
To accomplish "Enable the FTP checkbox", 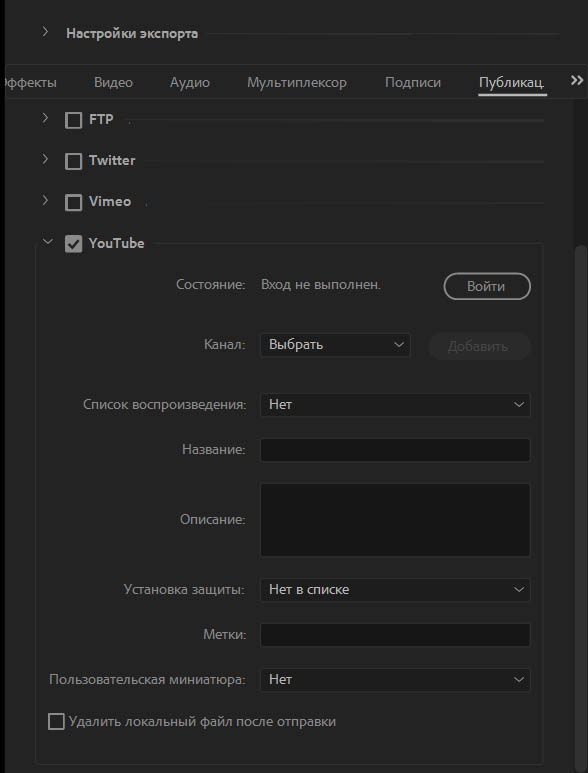I will point(73,120).
